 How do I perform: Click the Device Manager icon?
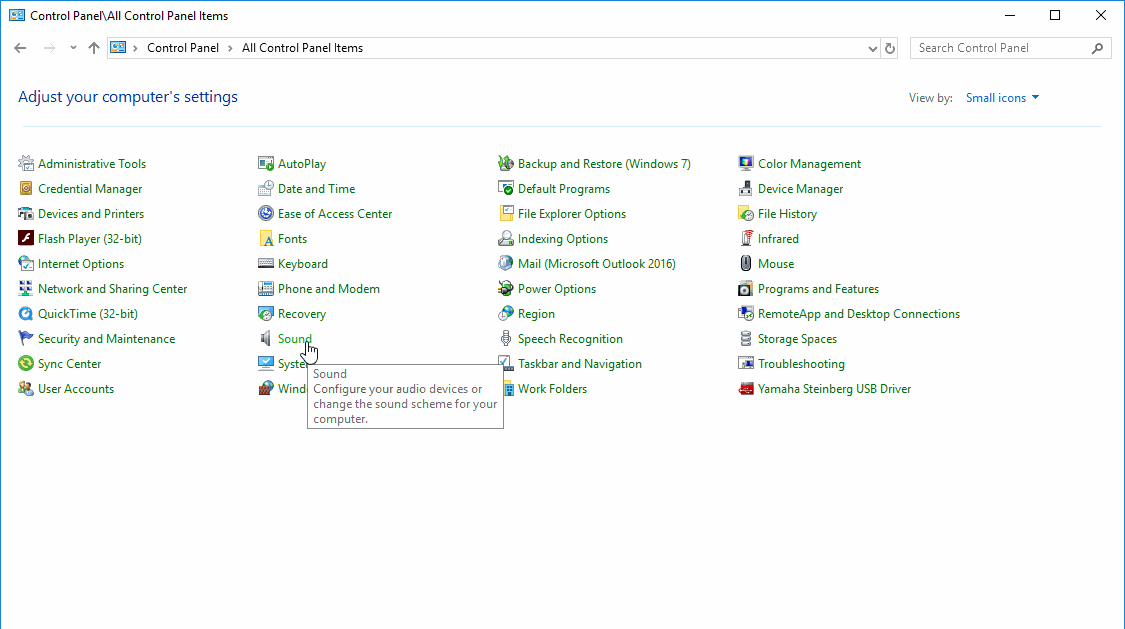click(x=746, y=189)
